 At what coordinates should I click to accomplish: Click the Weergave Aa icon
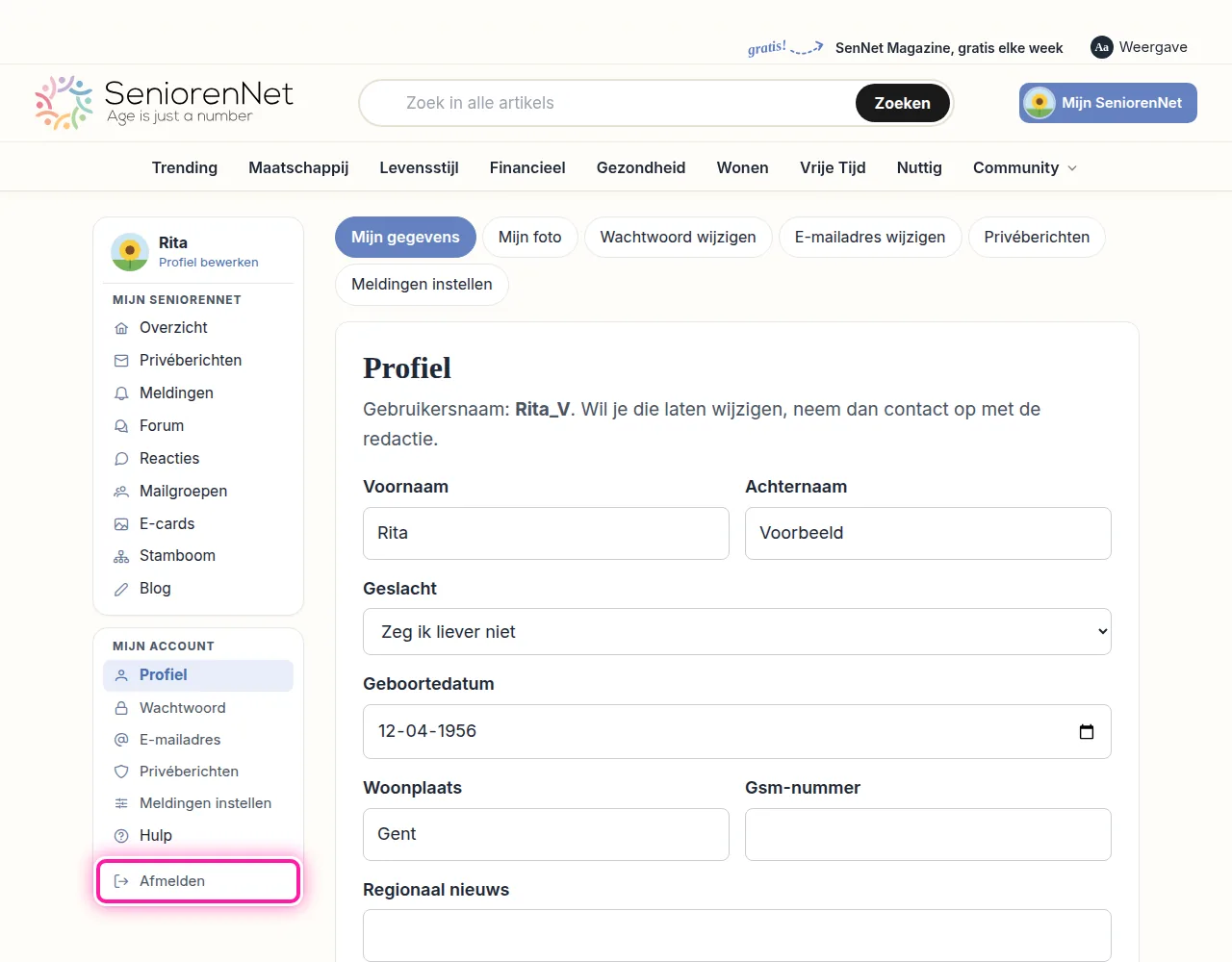pyautogui.click(x=1102, y=47)
